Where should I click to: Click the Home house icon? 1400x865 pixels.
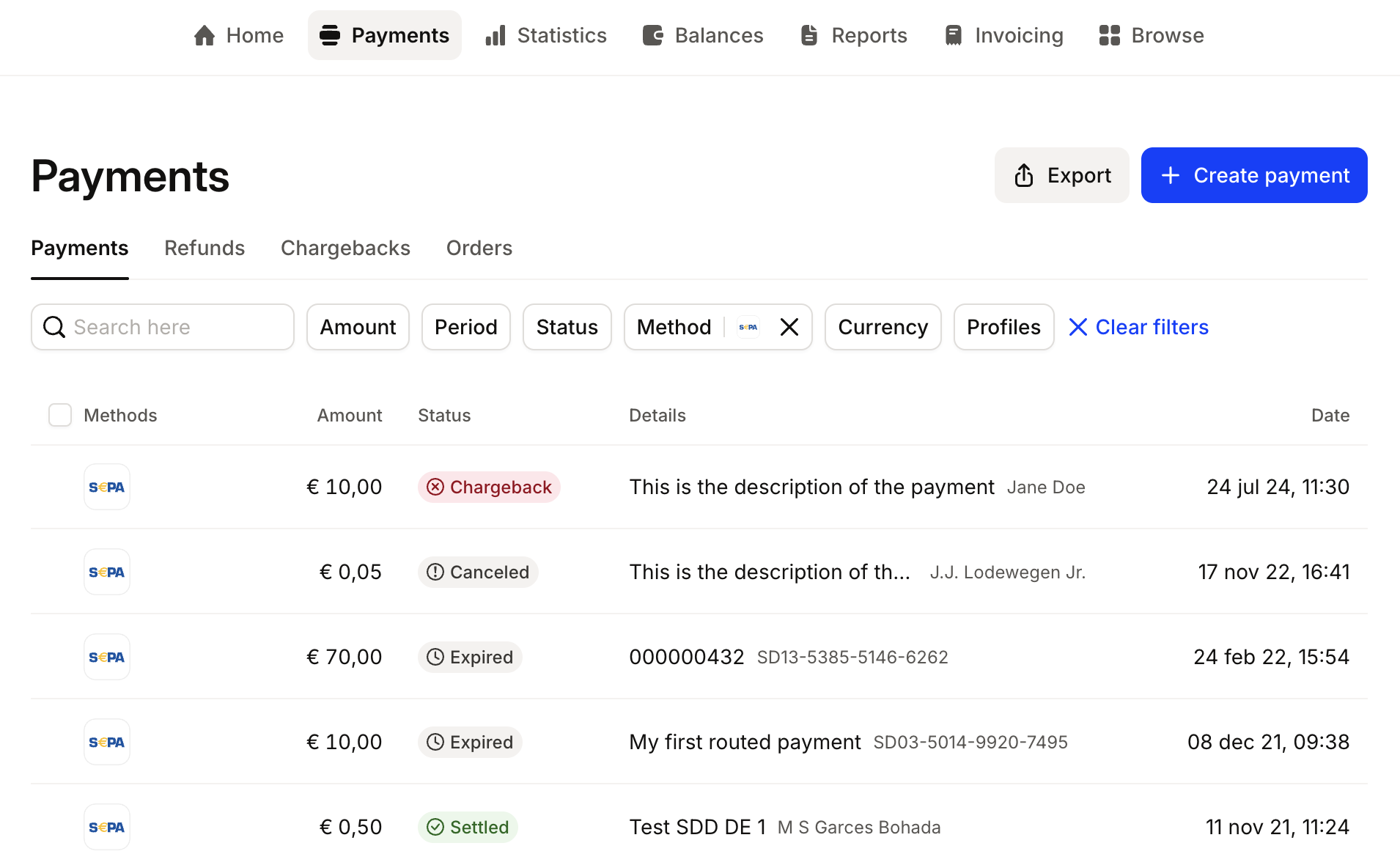tap(205, 35)
